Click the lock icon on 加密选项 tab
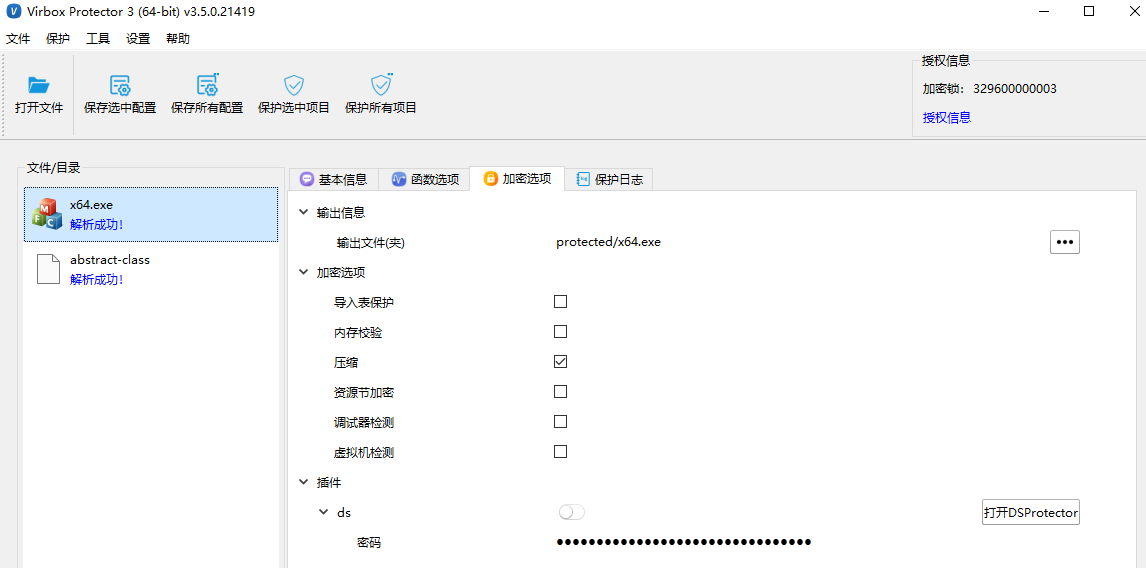The image size is (1146, 568). [x=490, y=178]
